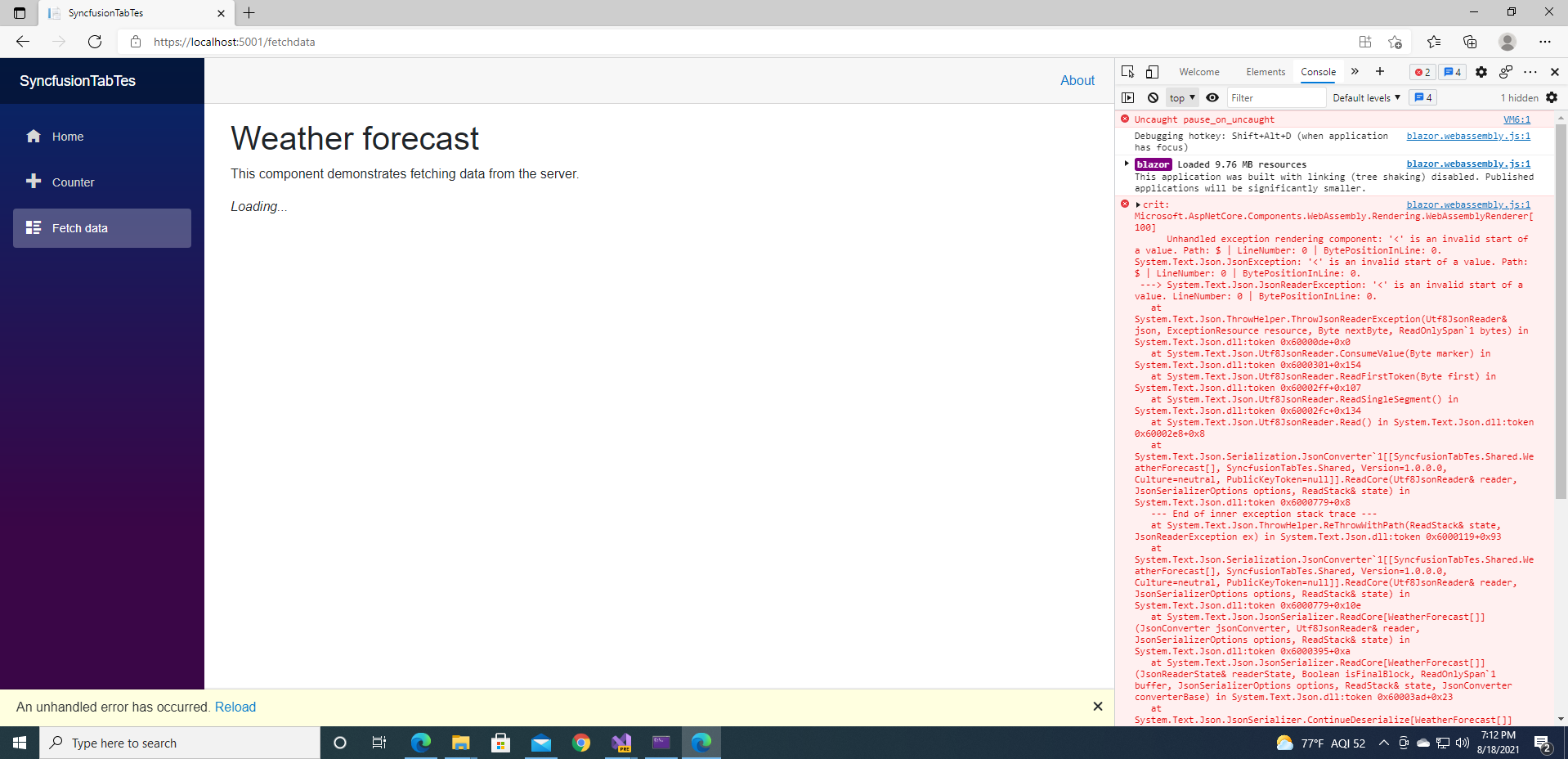The width and height of the screenshot is (1568, 759).
Task: Expand the blazor Loaded resources console entry
Action: 1127,164
